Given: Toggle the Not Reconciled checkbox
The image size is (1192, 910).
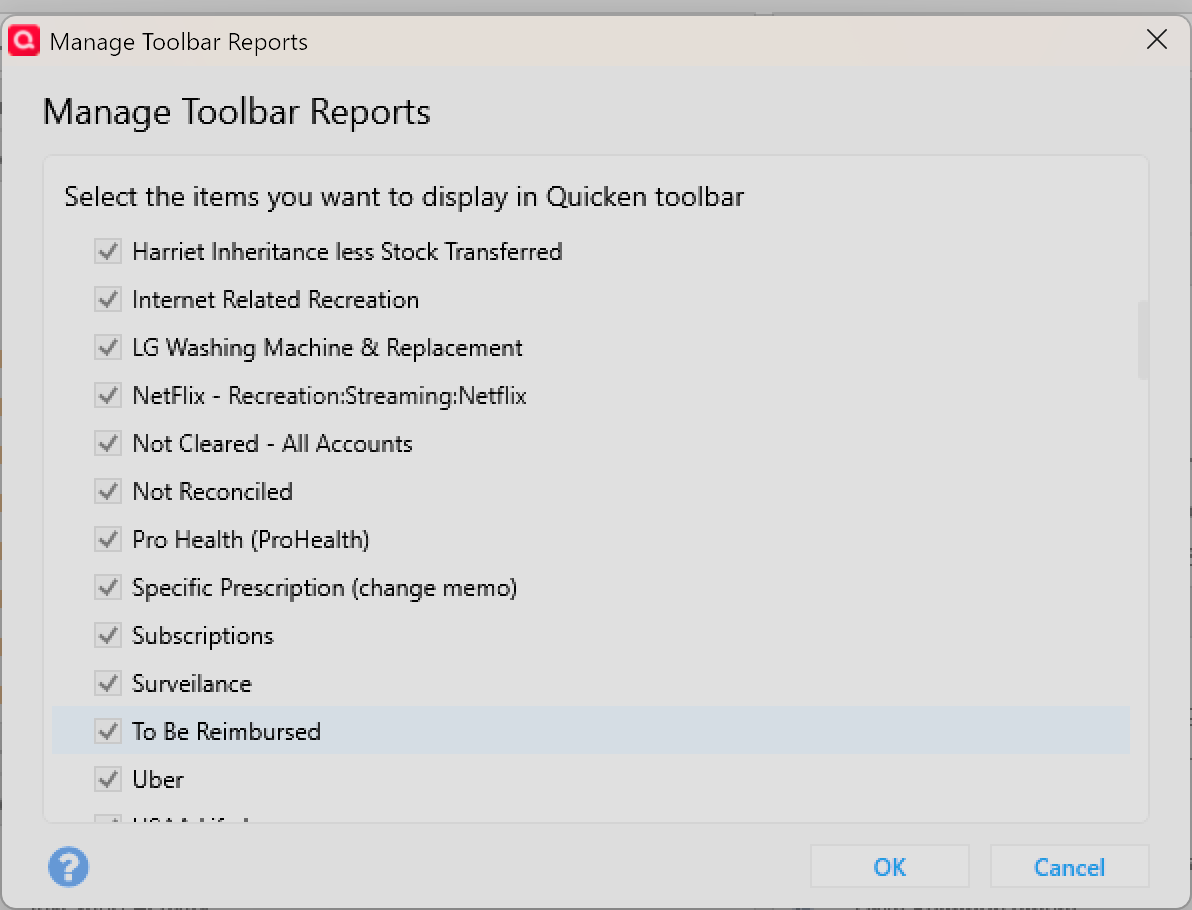Looking at the screenshot, I should tap(108, 490).
